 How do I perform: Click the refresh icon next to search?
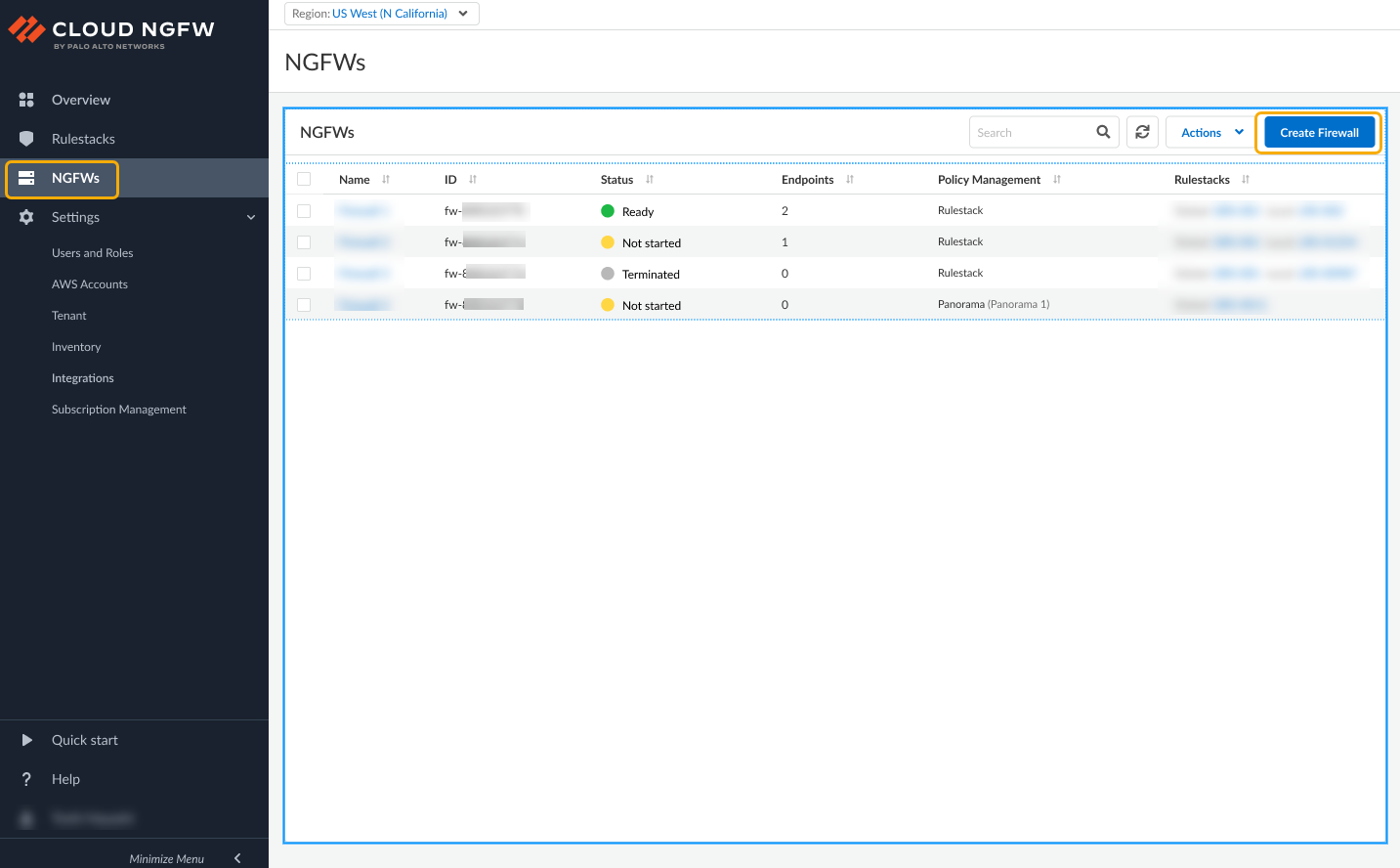(1142, 132)
